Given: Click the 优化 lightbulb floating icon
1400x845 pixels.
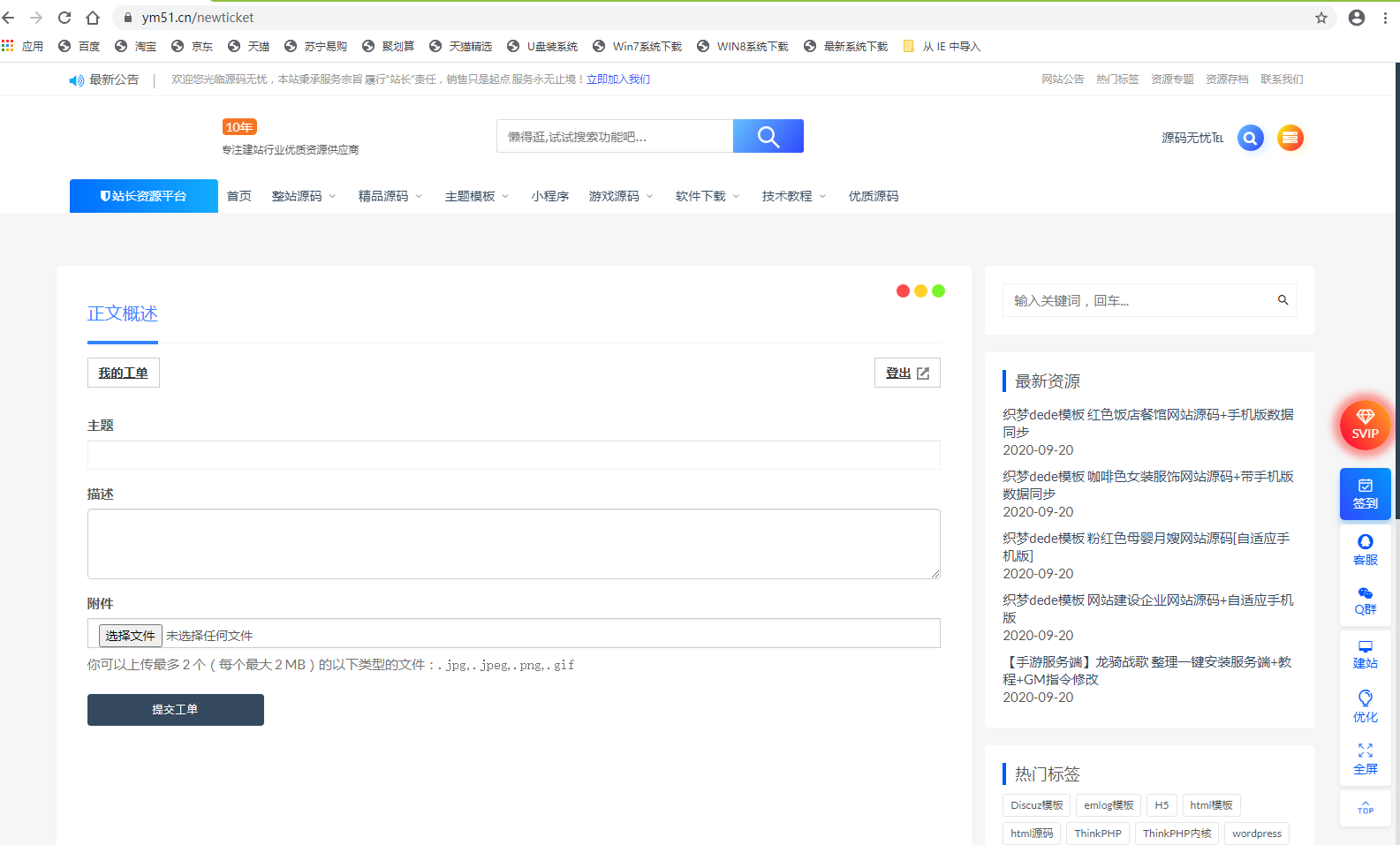Looking at the screenshot, I should coord(1366,707).
